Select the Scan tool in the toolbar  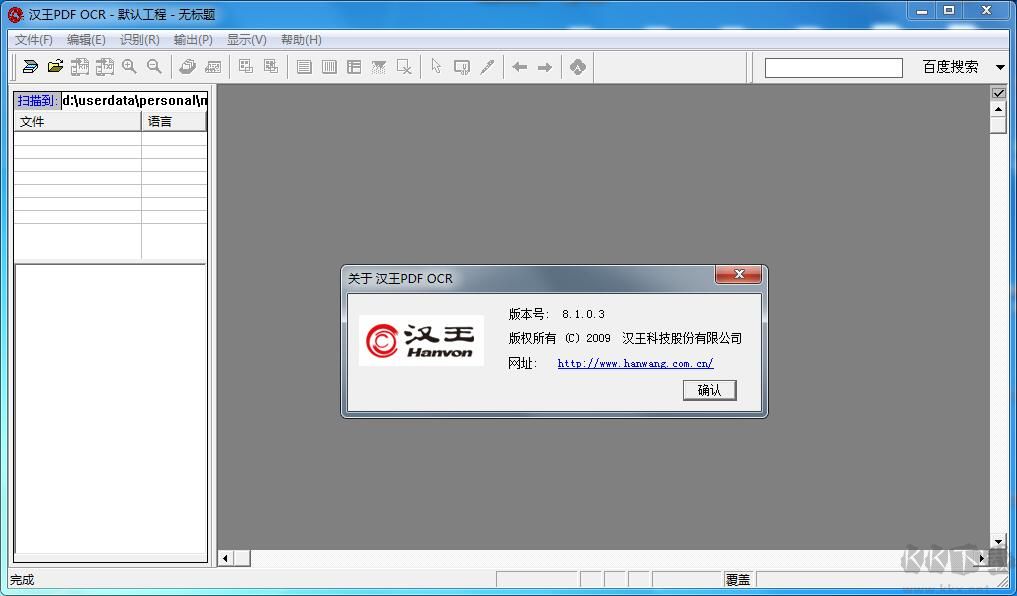coord(29,66)
